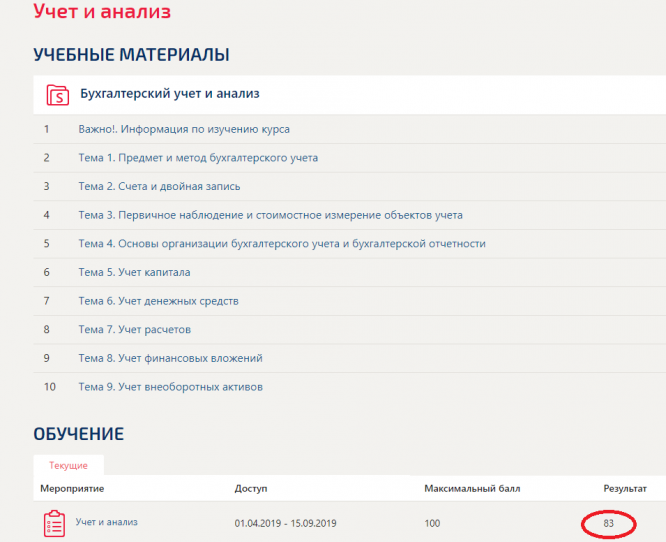Open Тема 2. Счета и двойная запись
This screenshot has height=542, width=666.
[159, 186]
